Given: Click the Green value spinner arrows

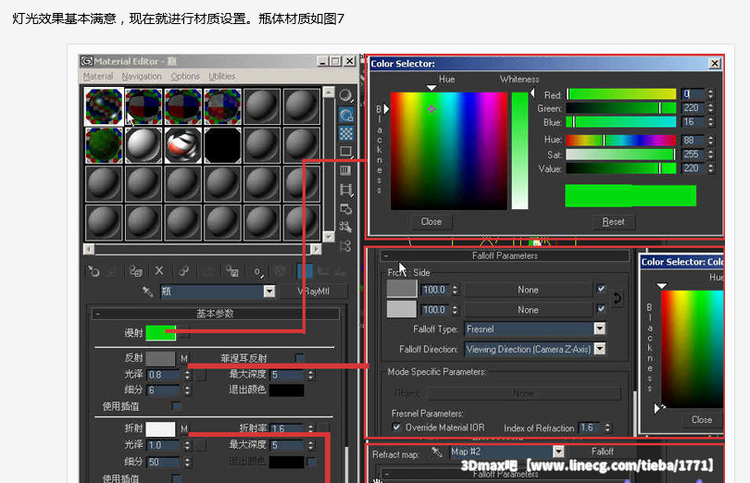Looking at the screenshot, I should tap(710, 108).
